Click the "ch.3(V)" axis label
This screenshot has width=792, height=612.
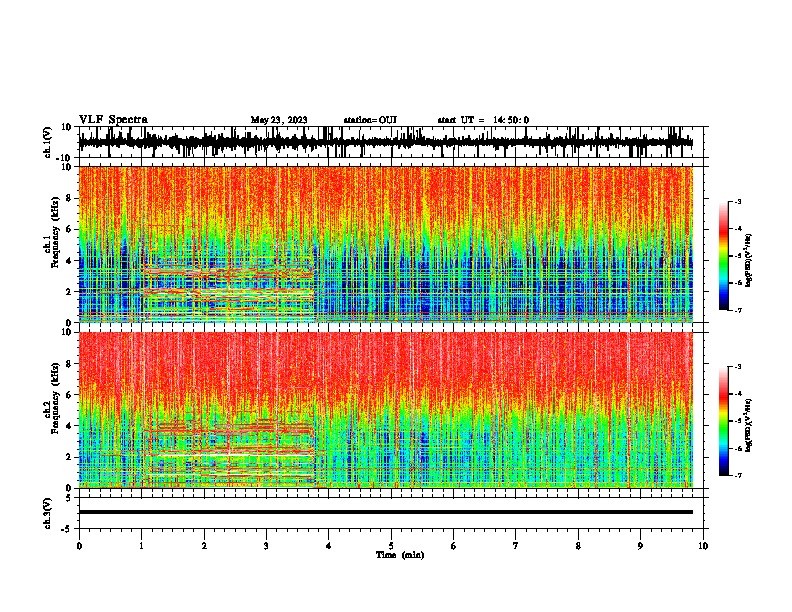[x=49, y=513]
